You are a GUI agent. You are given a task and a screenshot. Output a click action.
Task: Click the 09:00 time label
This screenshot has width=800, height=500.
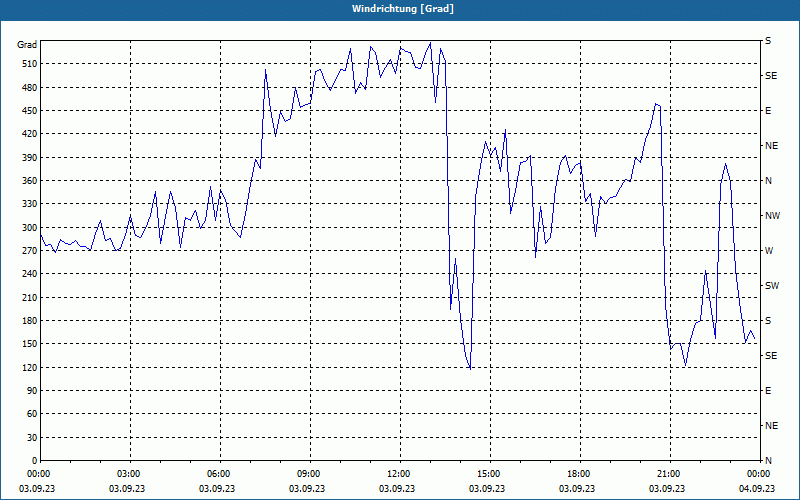click(310, 474)
